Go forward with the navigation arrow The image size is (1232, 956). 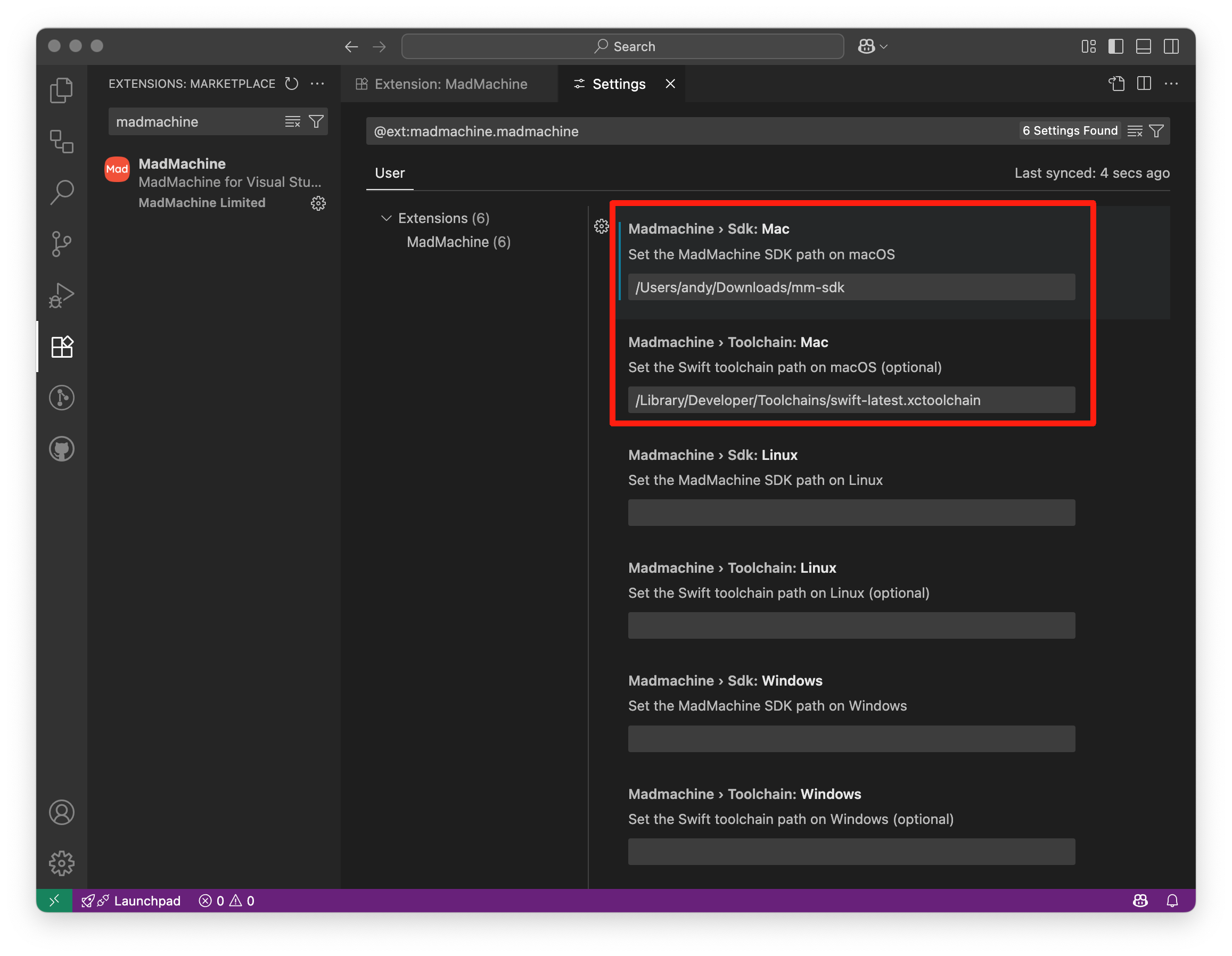380,46
